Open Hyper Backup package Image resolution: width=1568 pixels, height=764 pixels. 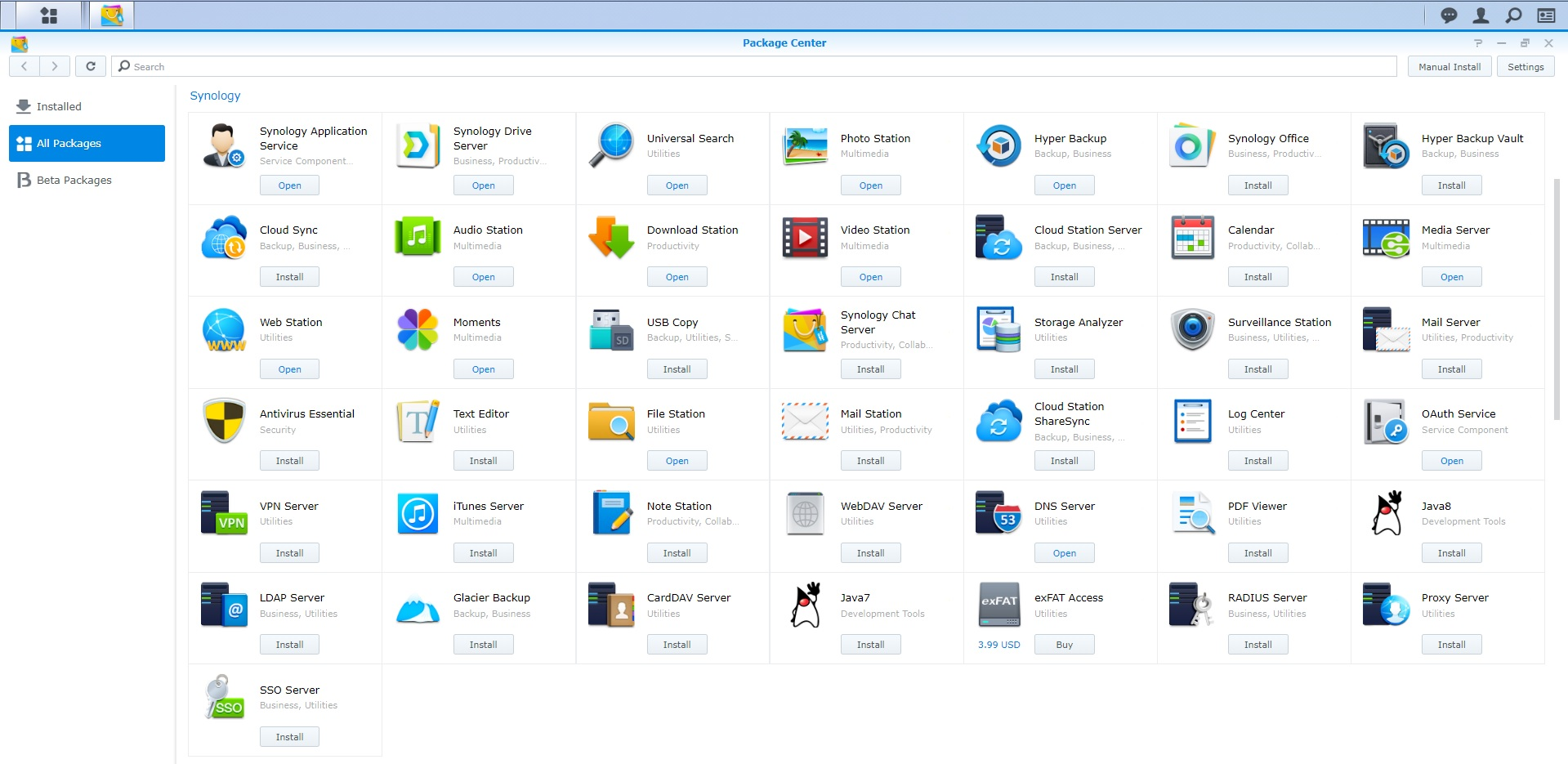coord(1065,185)
